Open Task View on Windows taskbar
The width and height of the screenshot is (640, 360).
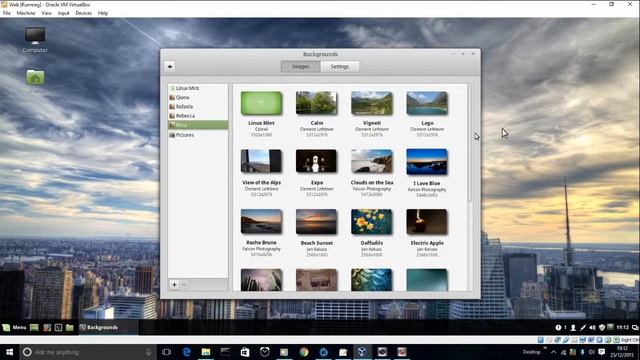click(166, 352)
